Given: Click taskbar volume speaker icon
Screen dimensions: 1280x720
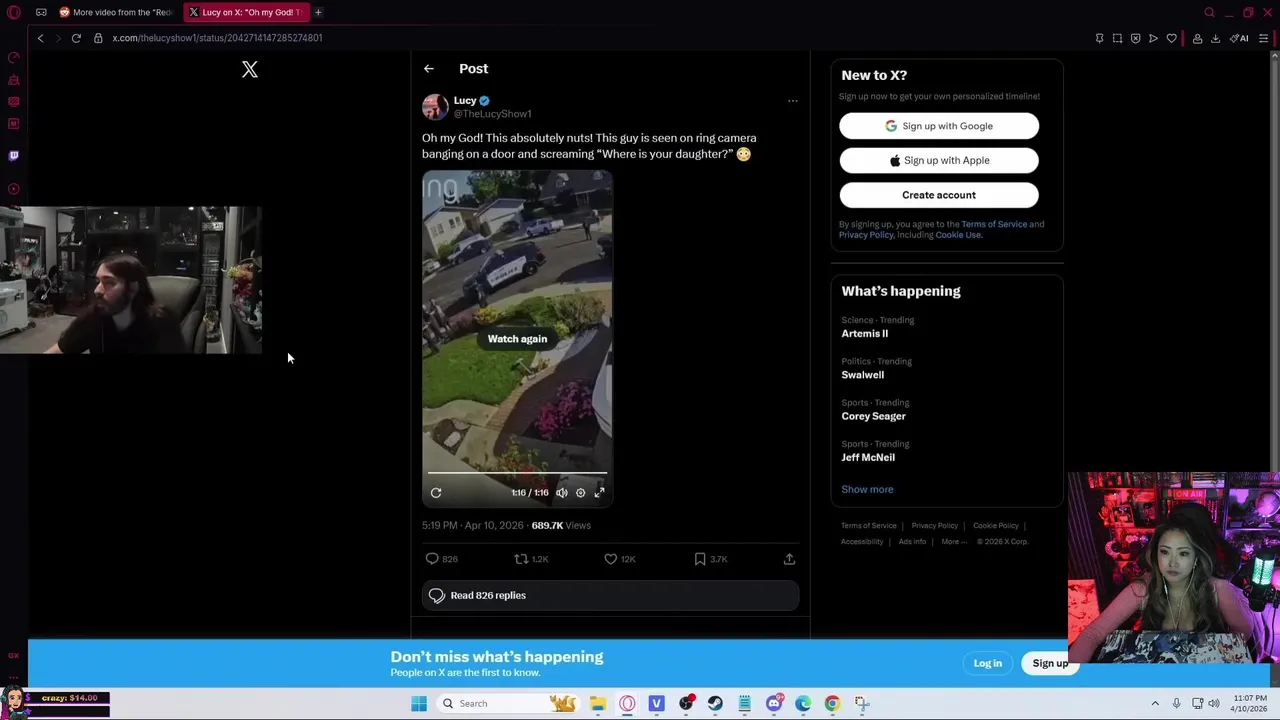Looking at the screenshot, I should pos(1214,703).
